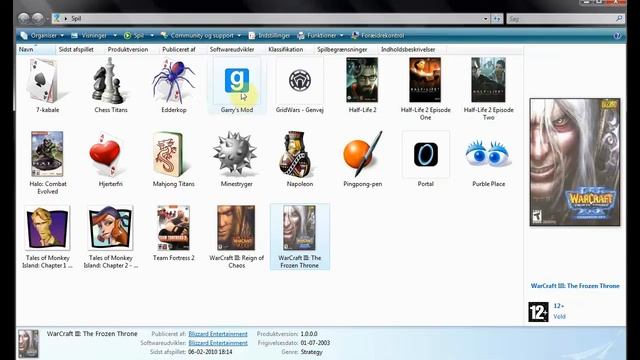Sort by Spilbegrænsninger column header
Viewport: 640px width, 360px height.
[342, 49]
